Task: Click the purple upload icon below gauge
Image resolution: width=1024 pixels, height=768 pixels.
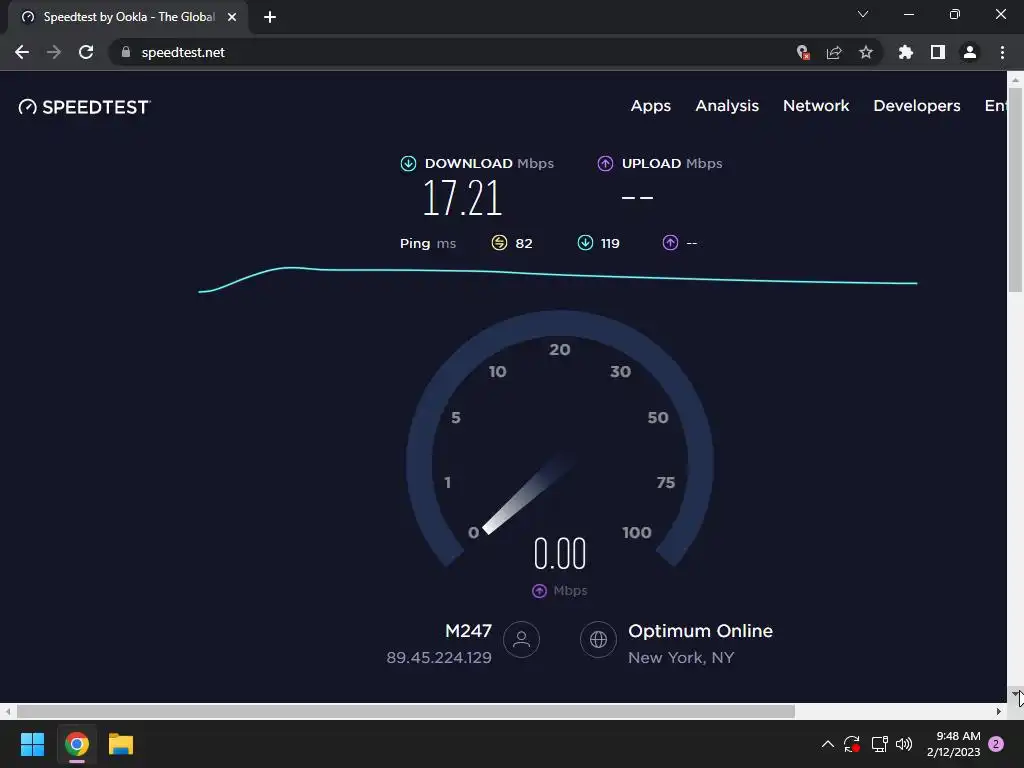Action: pyautogui.click(x=539, y=591)
